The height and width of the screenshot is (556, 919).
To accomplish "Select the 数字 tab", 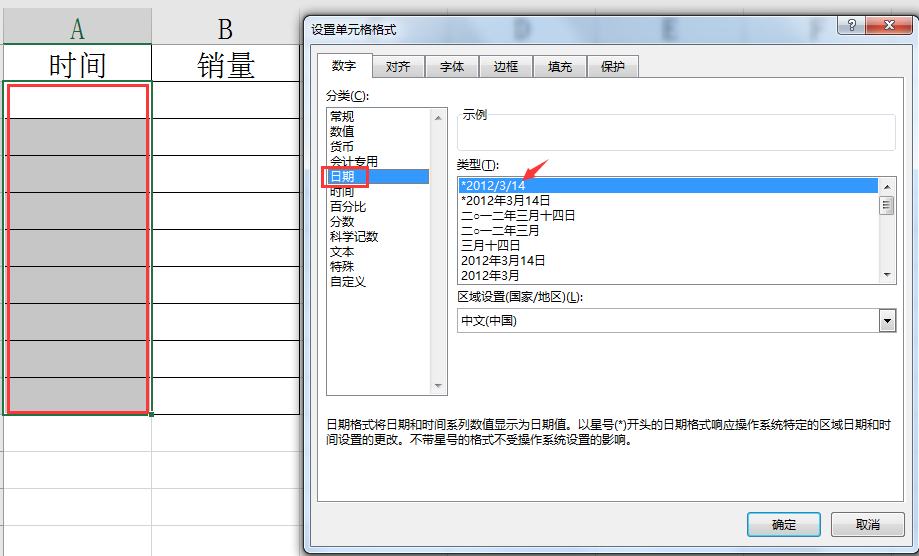I will (344, 66).
